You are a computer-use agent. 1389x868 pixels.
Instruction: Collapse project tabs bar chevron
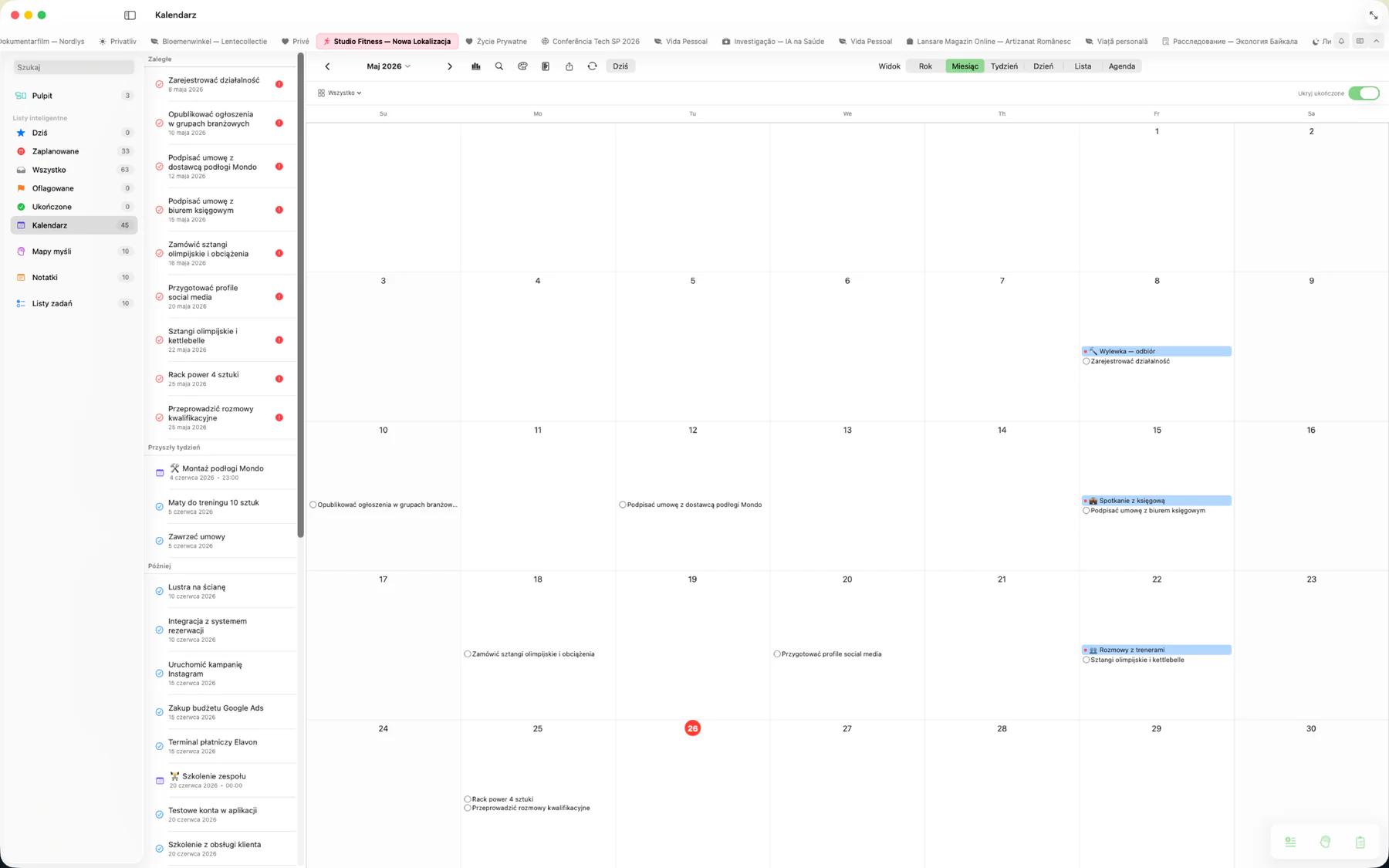pos(1376,41)
